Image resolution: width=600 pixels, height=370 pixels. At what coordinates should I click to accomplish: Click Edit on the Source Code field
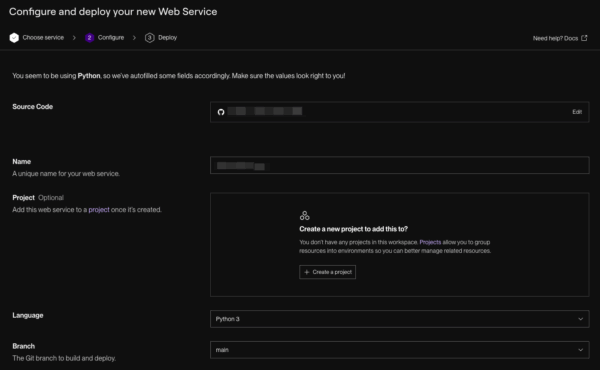point(577,112)
